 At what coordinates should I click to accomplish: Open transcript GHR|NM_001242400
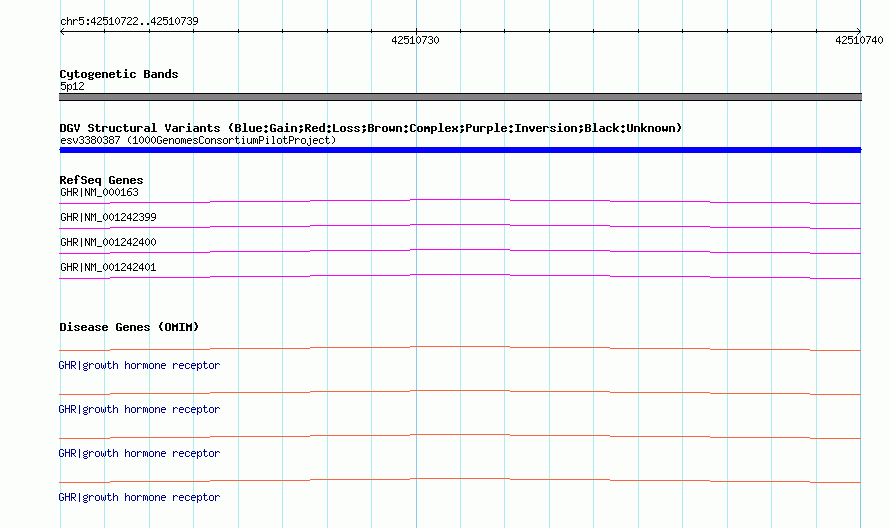pyautogui.click(x=108, y=242)
